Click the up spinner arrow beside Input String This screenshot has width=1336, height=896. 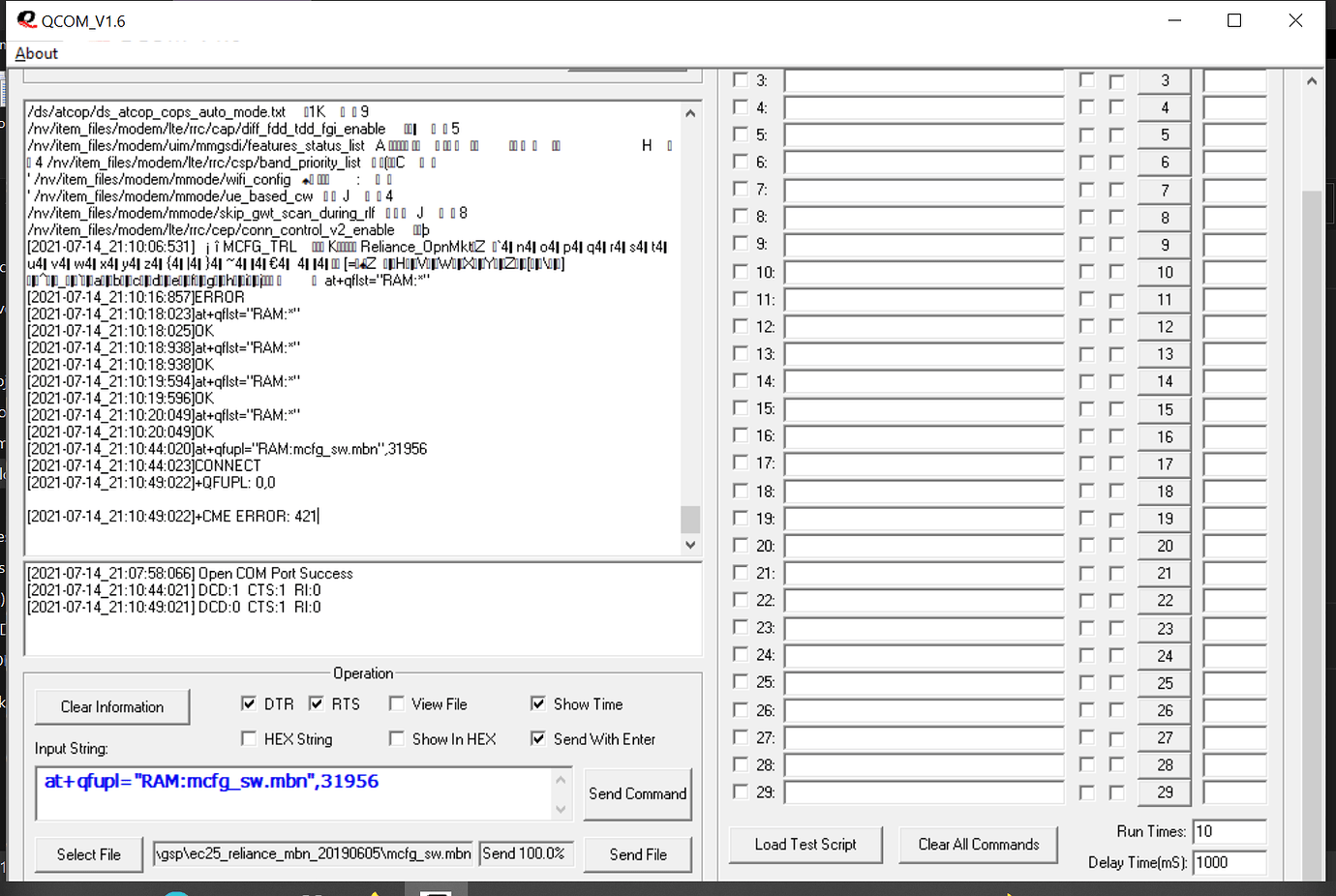pos(562,777)
